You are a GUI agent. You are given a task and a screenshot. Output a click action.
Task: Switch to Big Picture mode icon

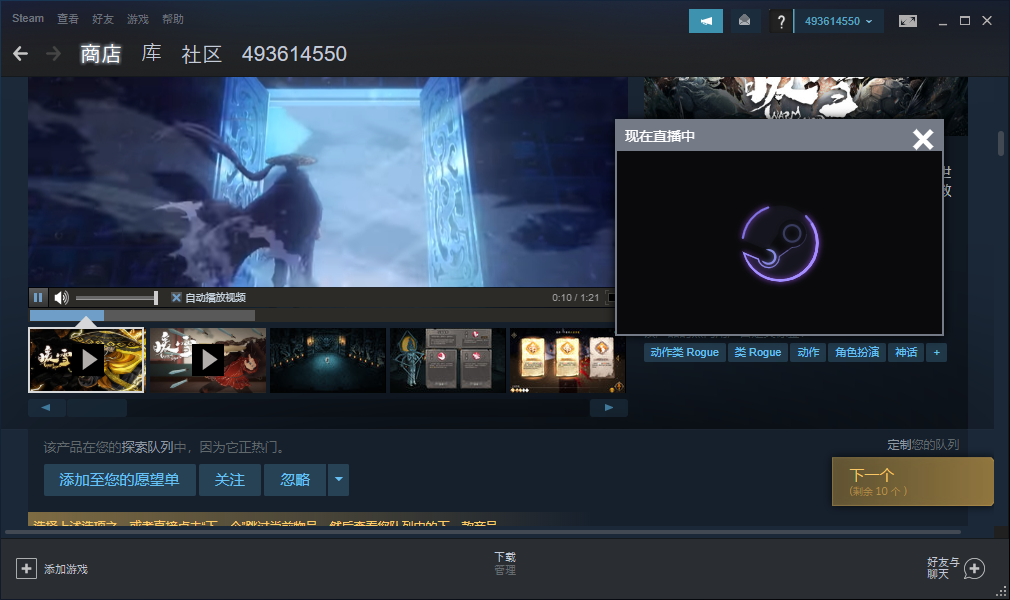pos(908,21)
